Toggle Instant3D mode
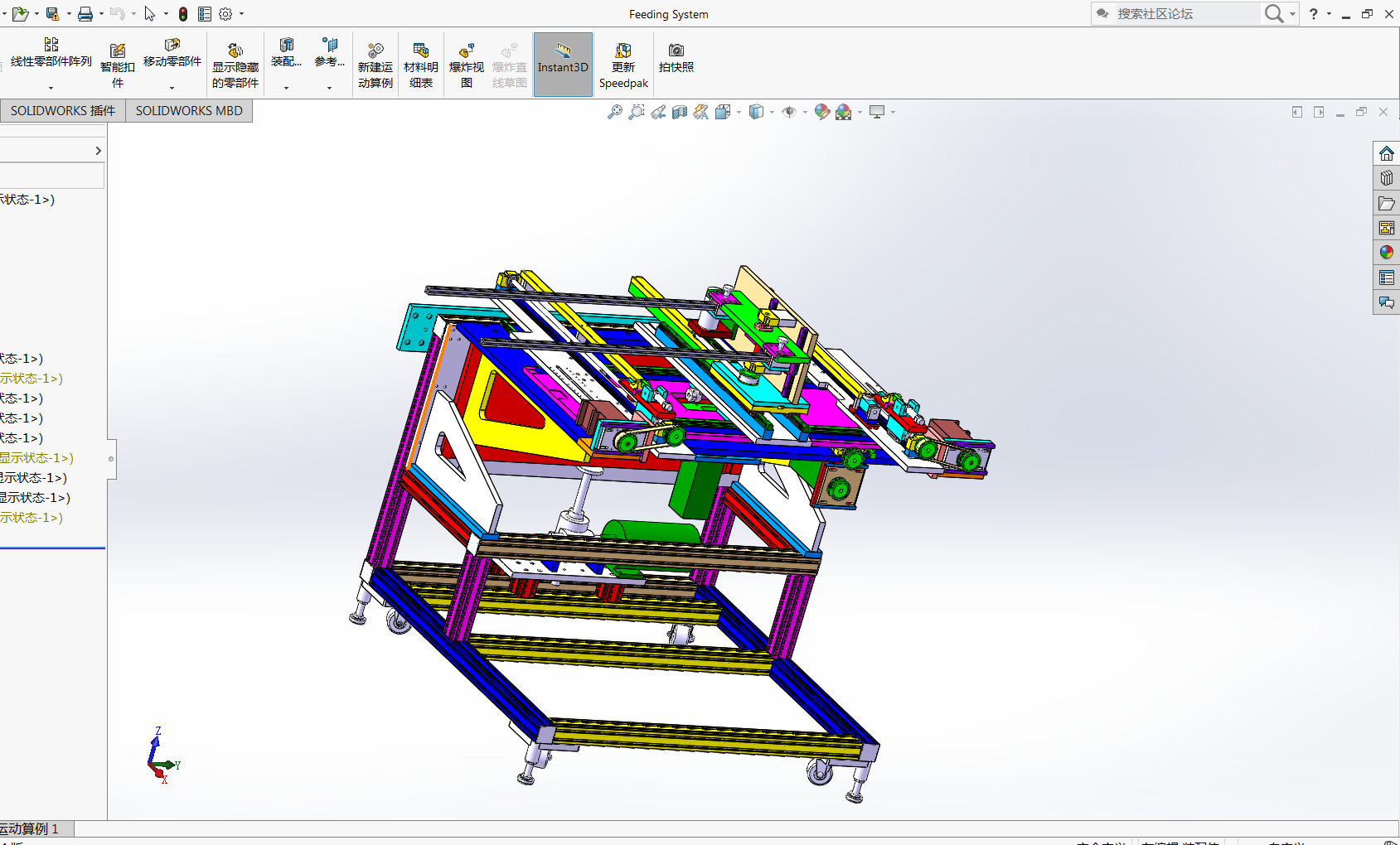The image size is (1400, 845). [x=563, y=65]
